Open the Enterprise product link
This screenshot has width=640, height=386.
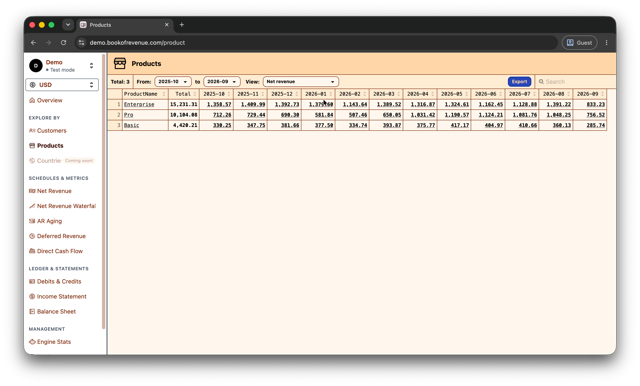pos(139,104)
